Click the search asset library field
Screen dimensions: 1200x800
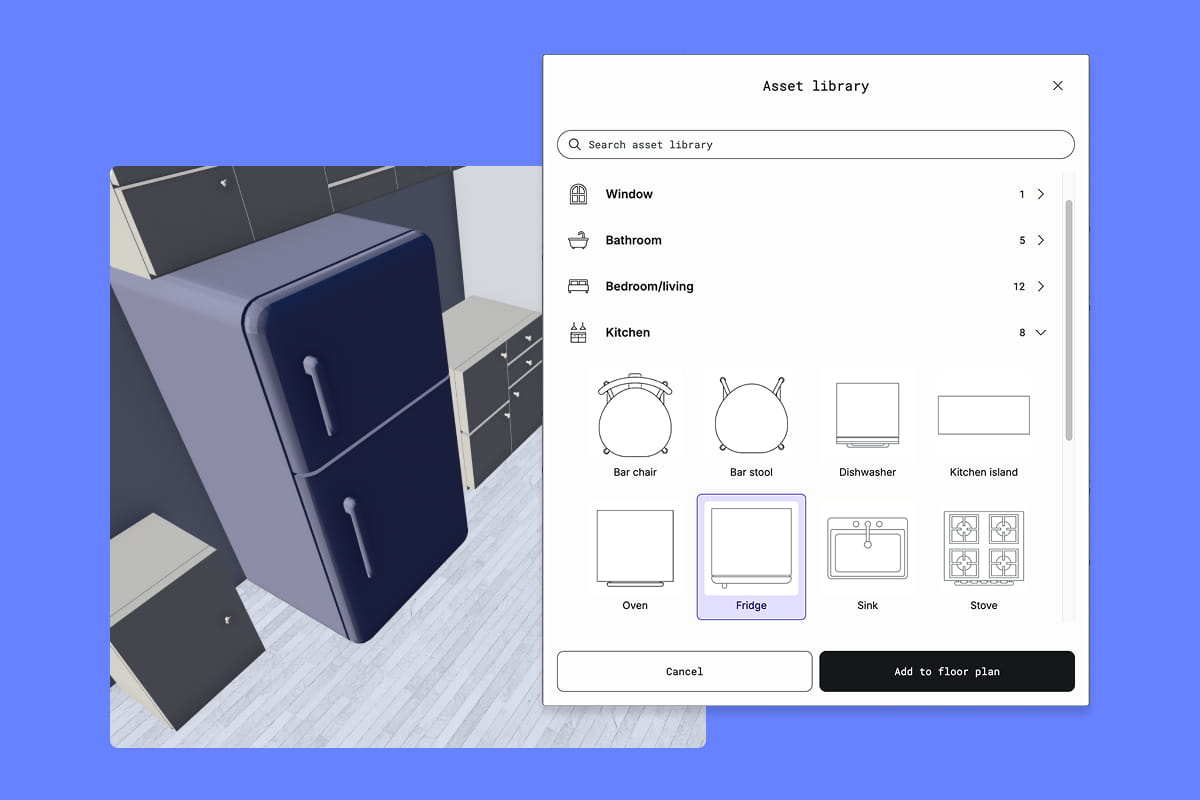tap(815, 144)
